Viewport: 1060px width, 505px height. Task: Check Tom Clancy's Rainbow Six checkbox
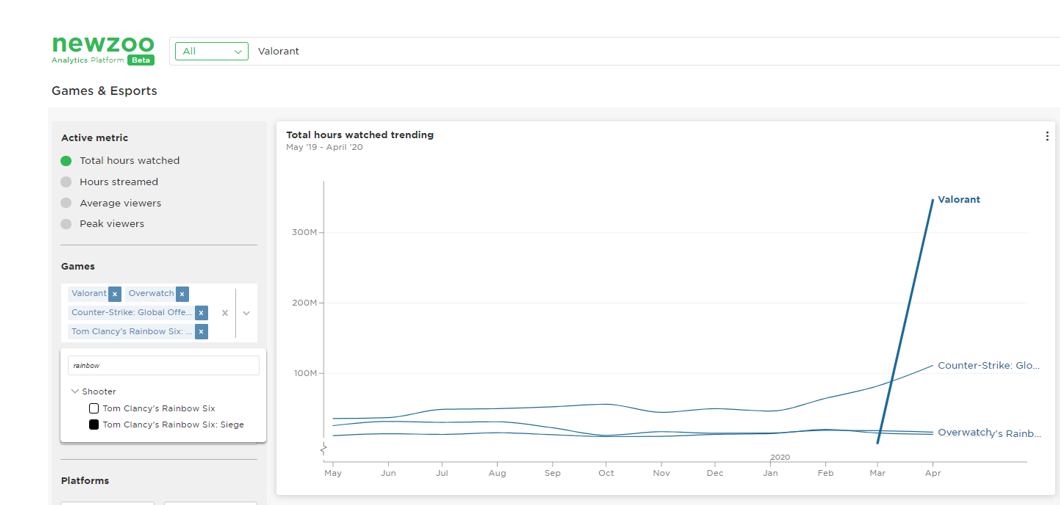(x=94, y=408)
